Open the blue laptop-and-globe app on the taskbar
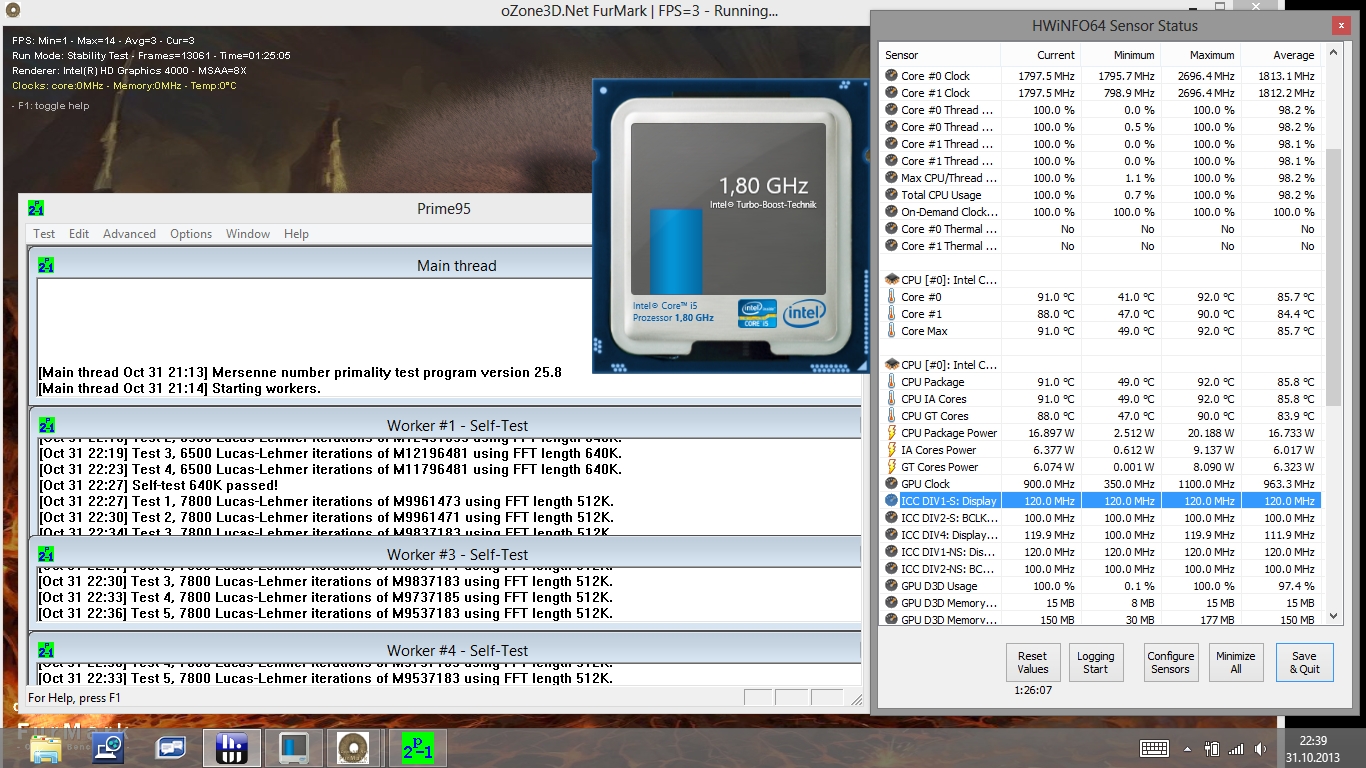This screenshot has width=1366, height=768. pos(109,748)
